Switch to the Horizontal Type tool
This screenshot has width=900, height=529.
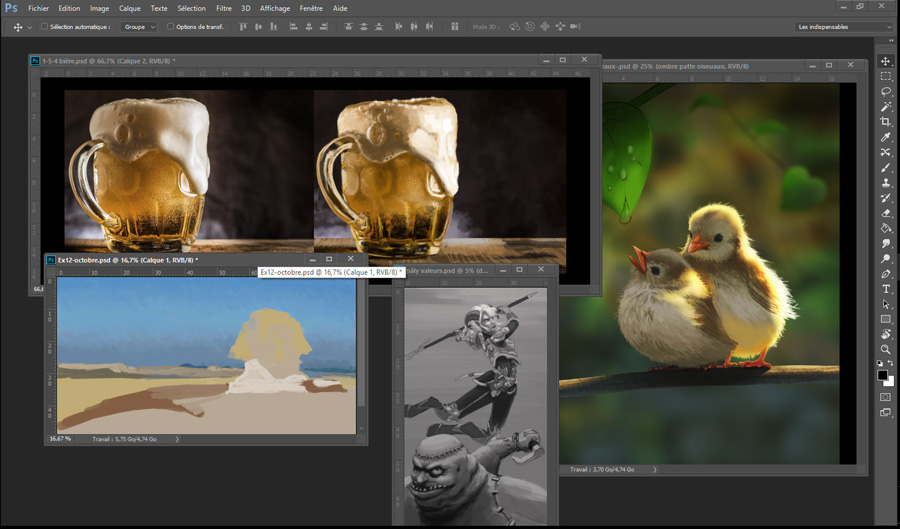886,289
